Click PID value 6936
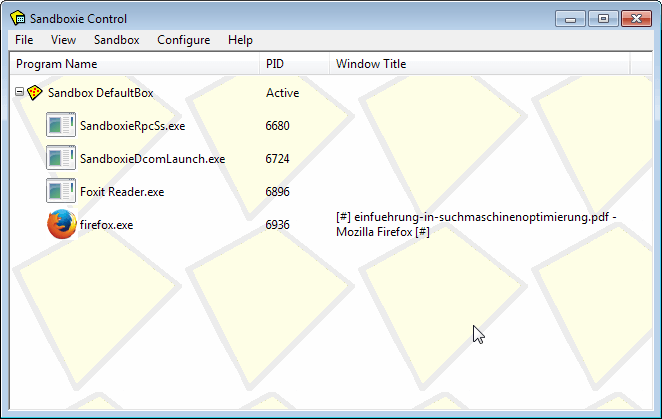The width and height of the screenshot is (662, 419). 277,225
